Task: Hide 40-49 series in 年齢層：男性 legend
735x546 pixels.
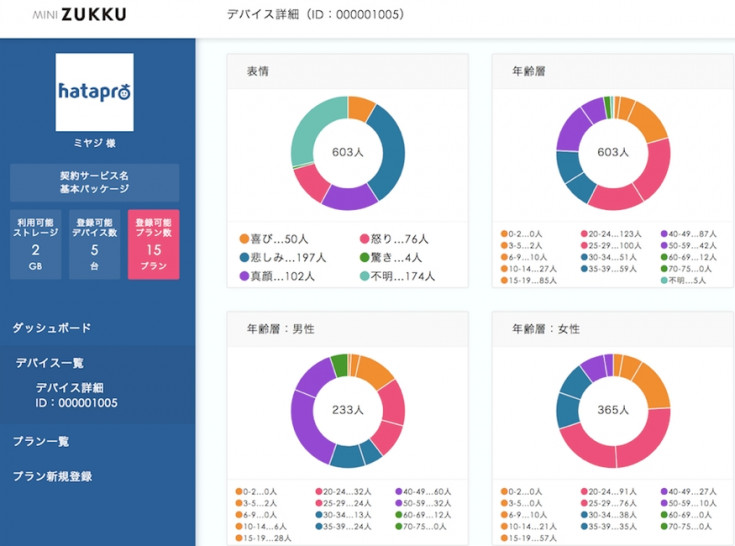Action: click(400, 492)
